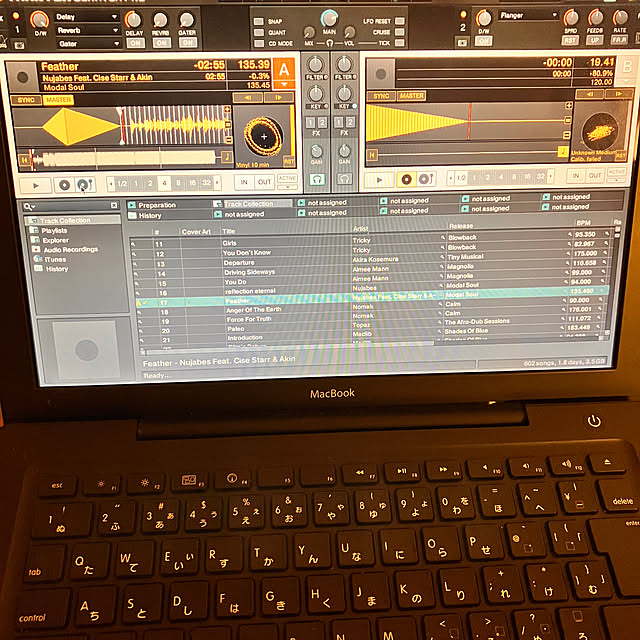Toggle CD MODE checkbox

point(258,43)
